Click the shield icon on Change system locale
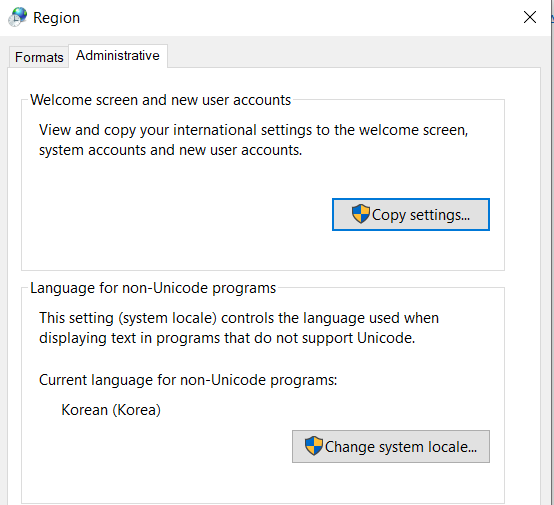 tap(314, 445)
